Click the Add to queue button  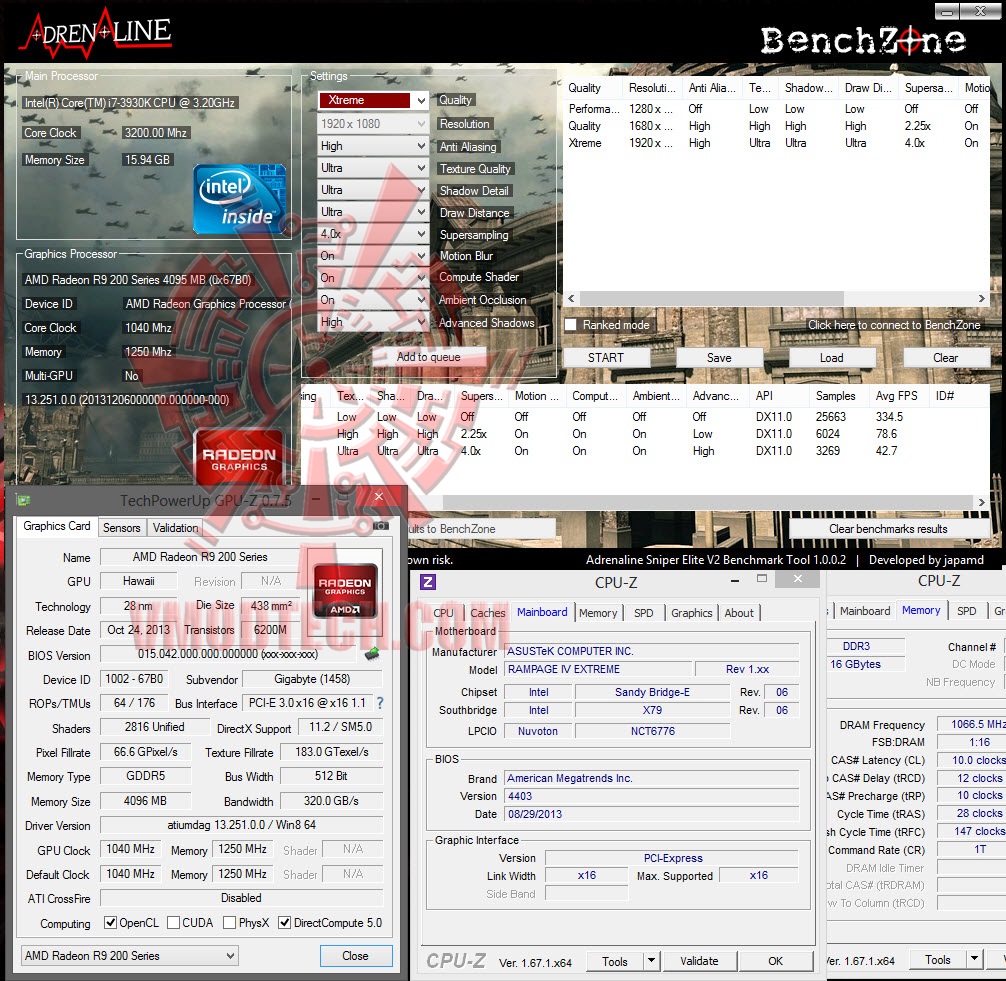click(429, 357)
